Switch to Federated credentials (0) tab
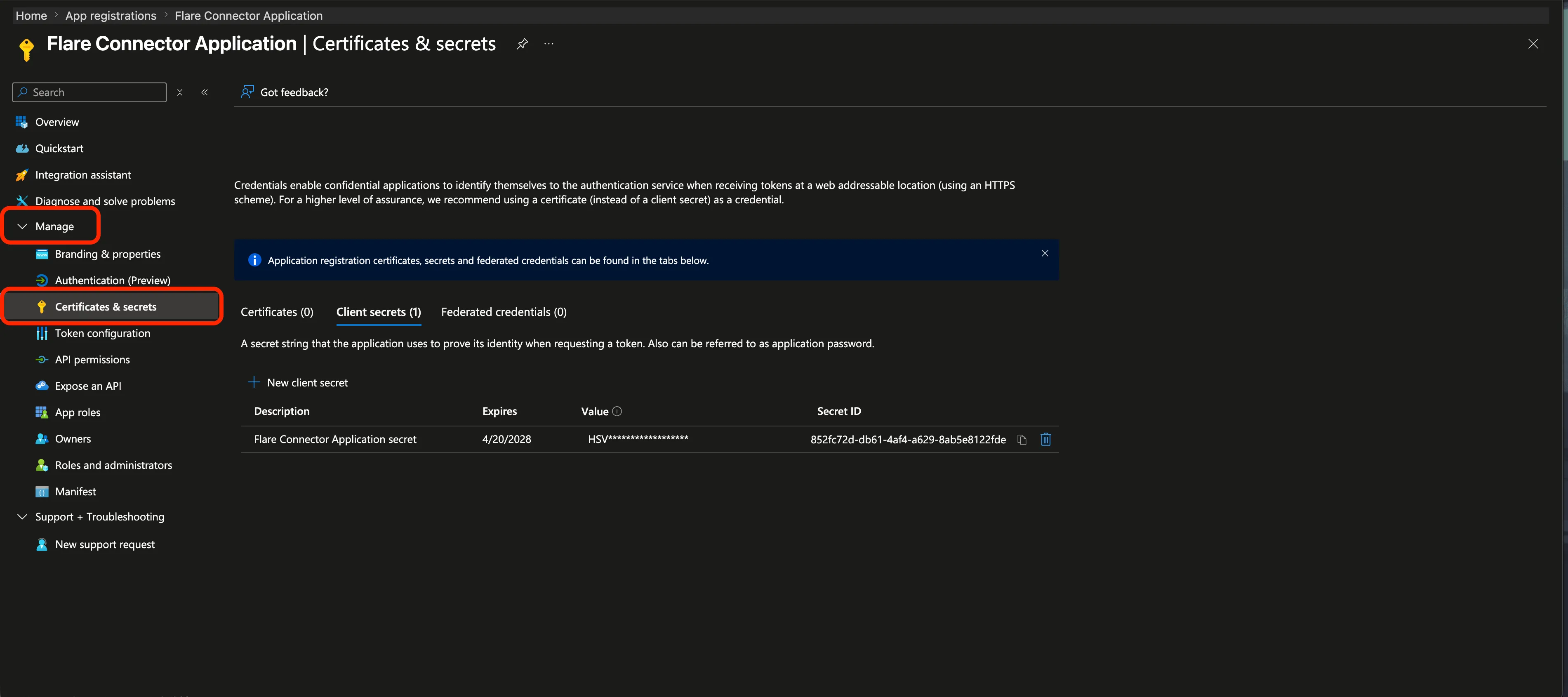1568x697 pixels. click(504, 312)
